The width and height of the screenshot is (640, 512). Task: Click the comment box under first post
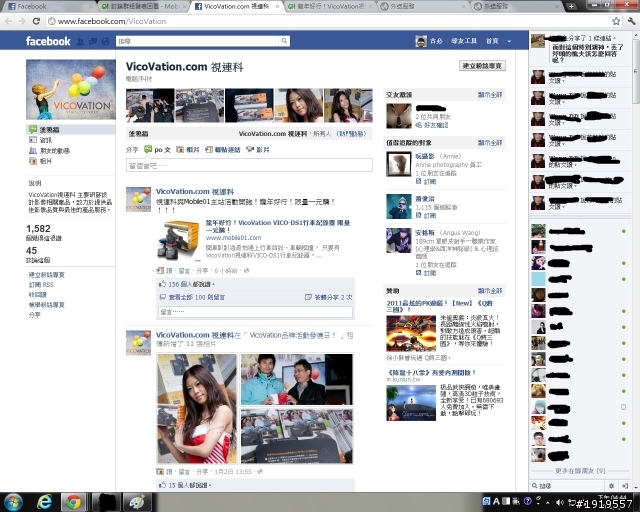point(255,312)
